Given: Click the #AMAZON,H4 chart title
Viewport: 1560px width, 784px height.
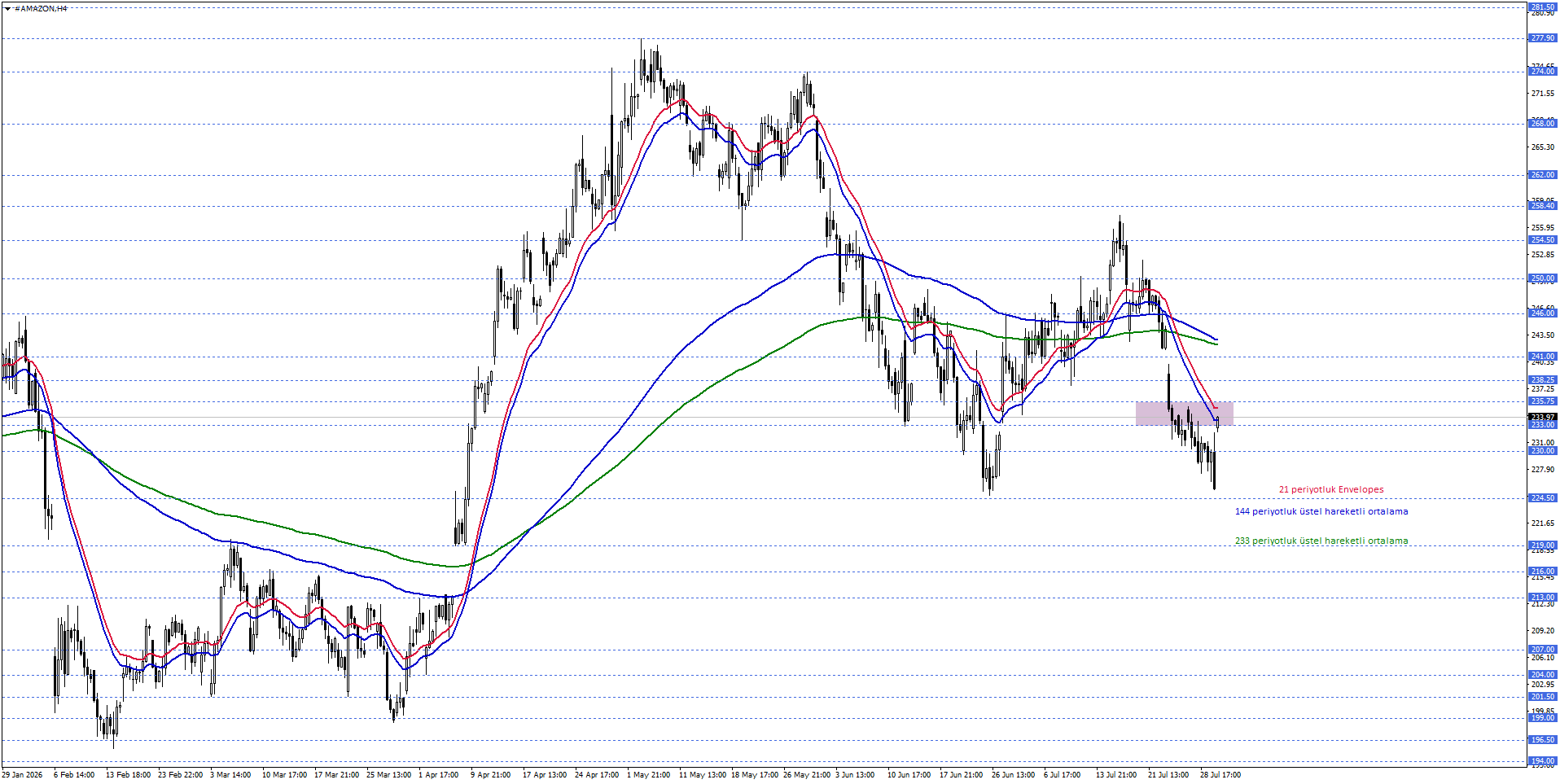Looking at the screenshot, I should 41,8.
